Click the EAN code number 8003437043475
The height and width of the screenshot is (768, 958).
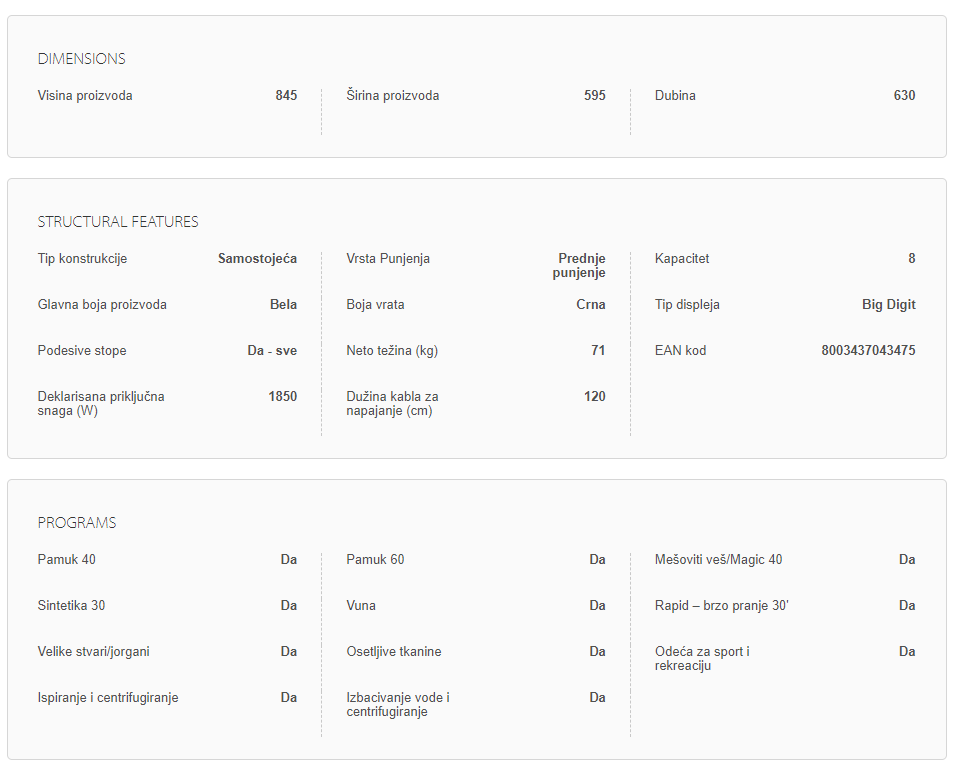click(868, 351)
